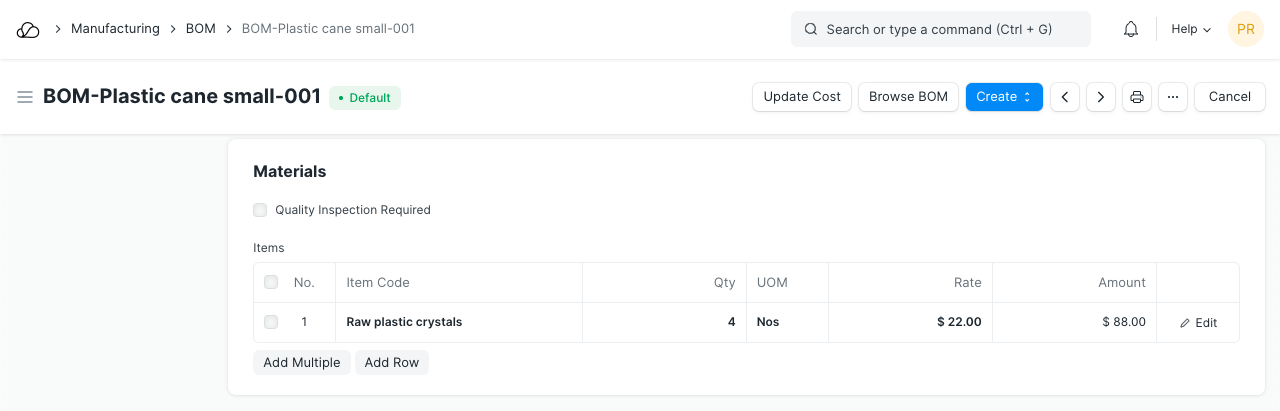Edit the Raw plastic crystals row
The image size is (1280, 411).
point(1198,323)
